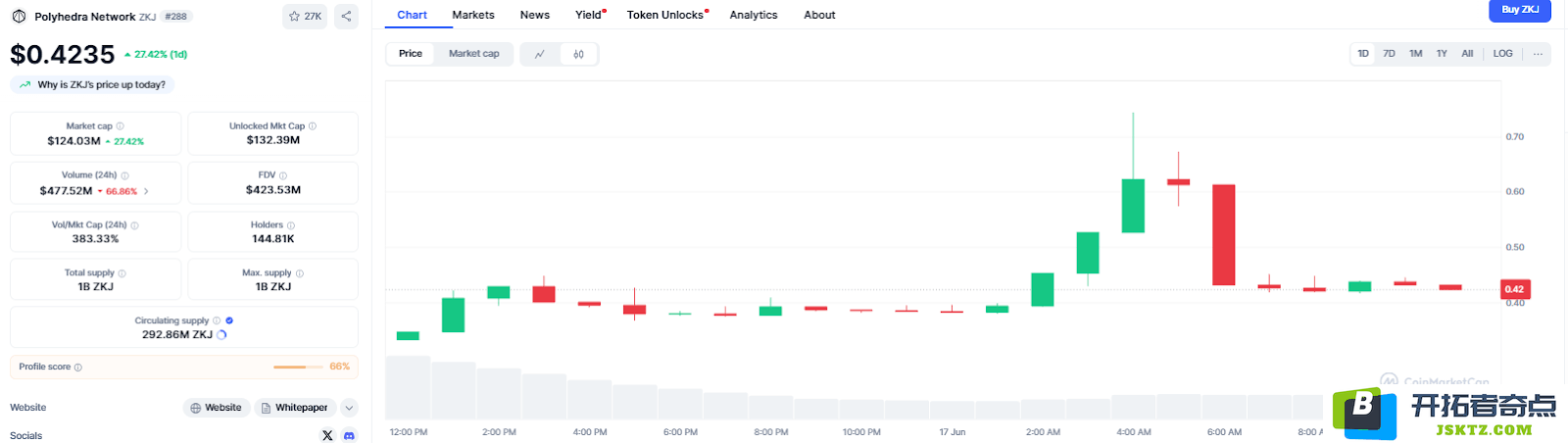The image size is (1568, 443).
Task: Click the 144.81K holders value
Action: pyautogui.click(x=273, y=239)
